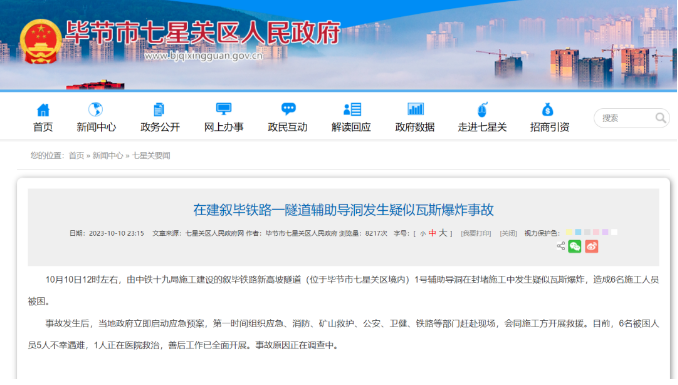Set font size to small 小

422,234
